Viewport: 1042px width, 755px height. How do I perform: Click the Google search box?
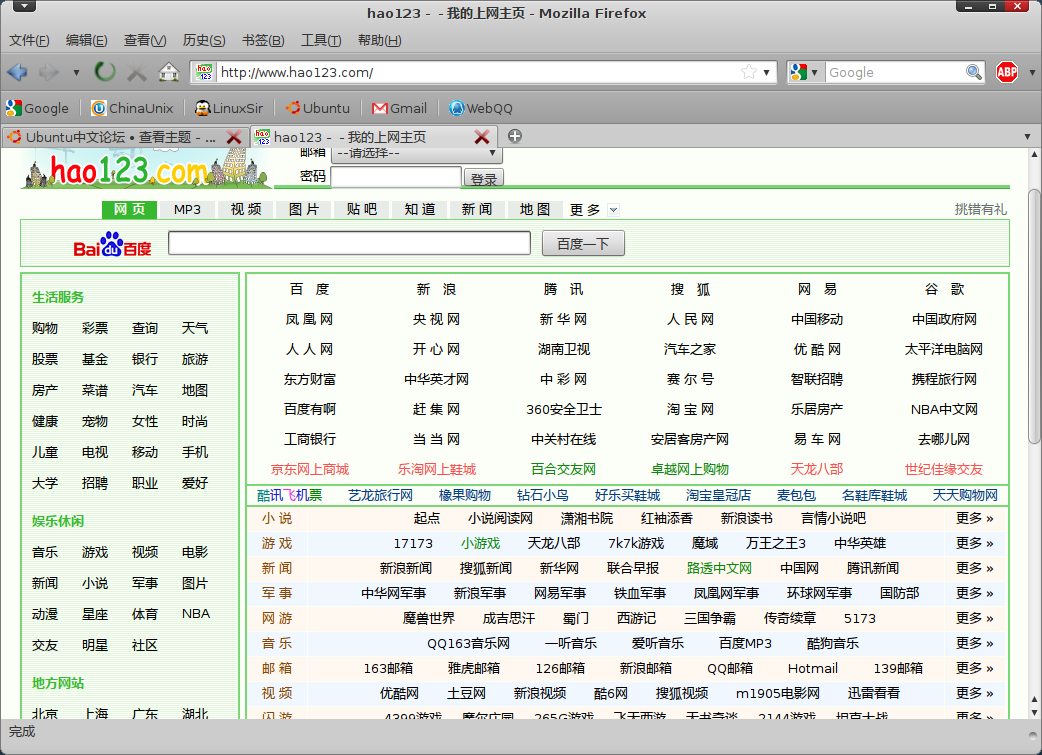coord(895,72)
